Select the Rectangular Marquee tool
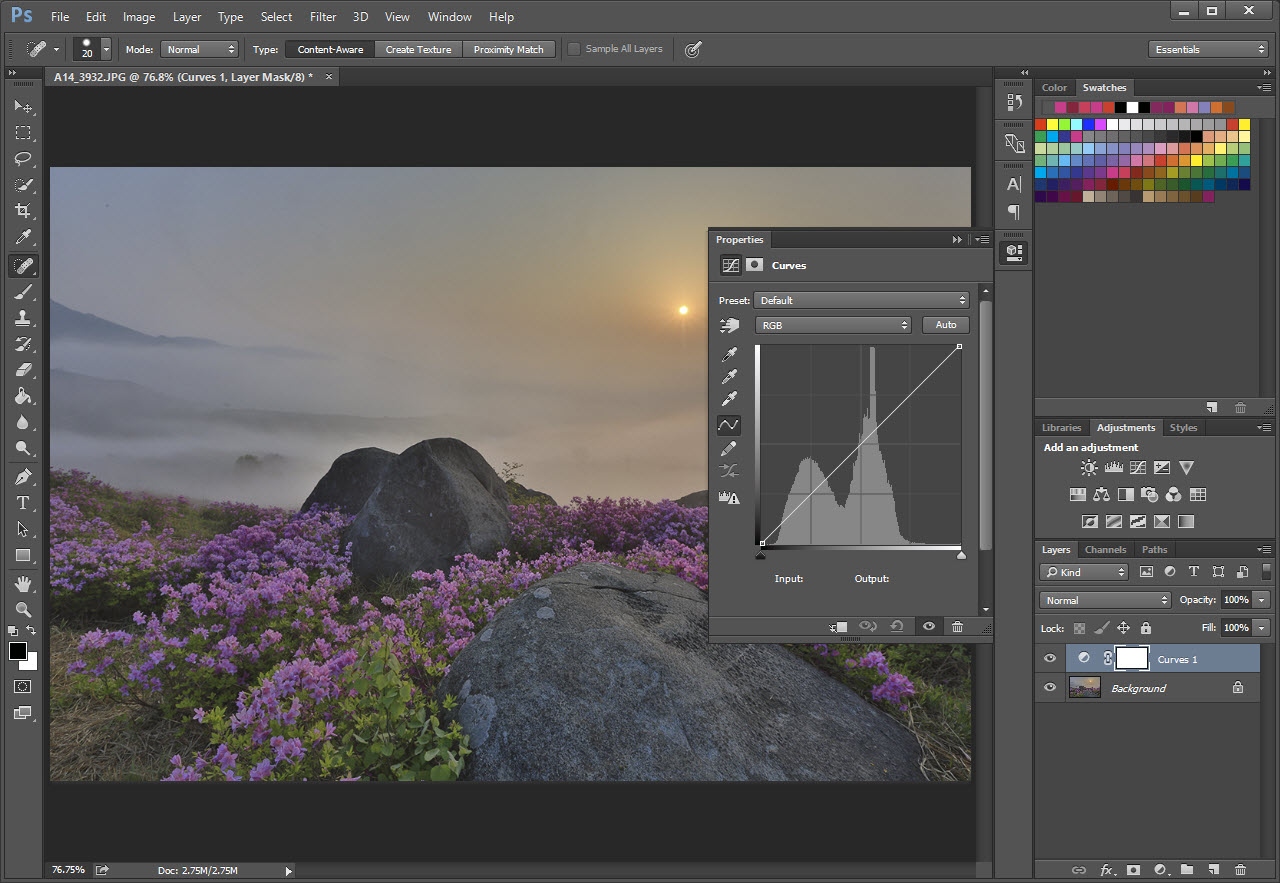 (23, 132)
